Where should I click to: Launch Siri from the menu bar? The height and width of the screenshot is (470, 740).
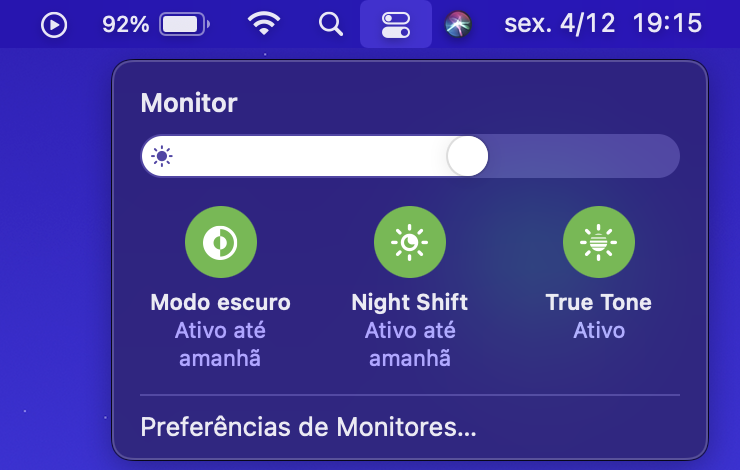(458, 24)
